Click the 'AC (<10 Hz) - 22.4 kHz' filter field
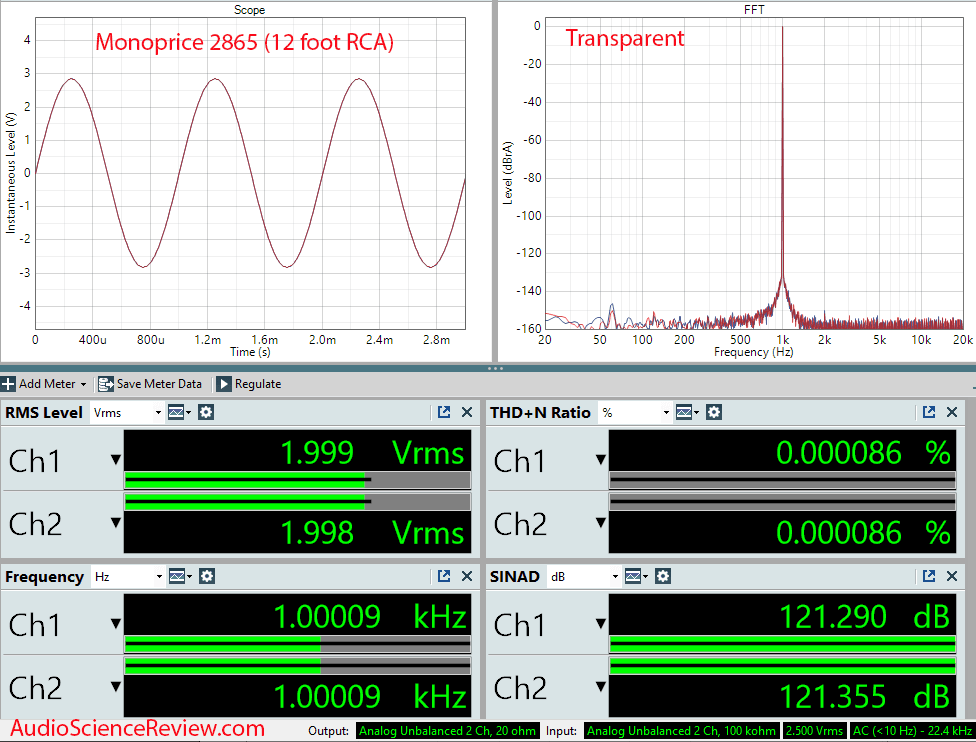This screenshot has height=742, width=976. click(x=913, y=731)
